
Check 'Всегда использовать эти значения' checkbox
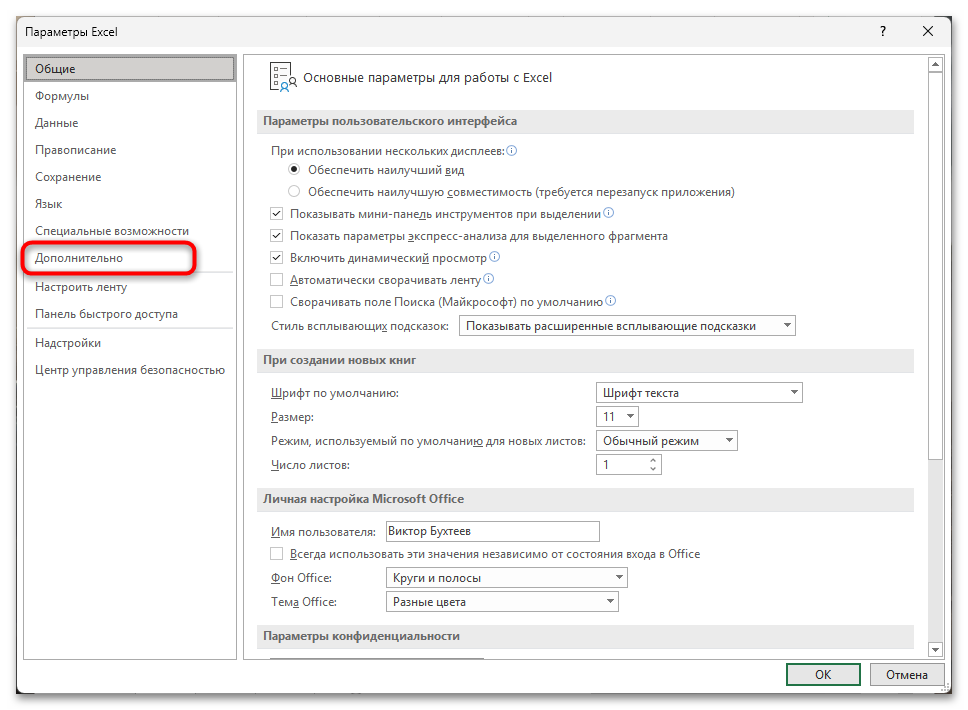277,554
